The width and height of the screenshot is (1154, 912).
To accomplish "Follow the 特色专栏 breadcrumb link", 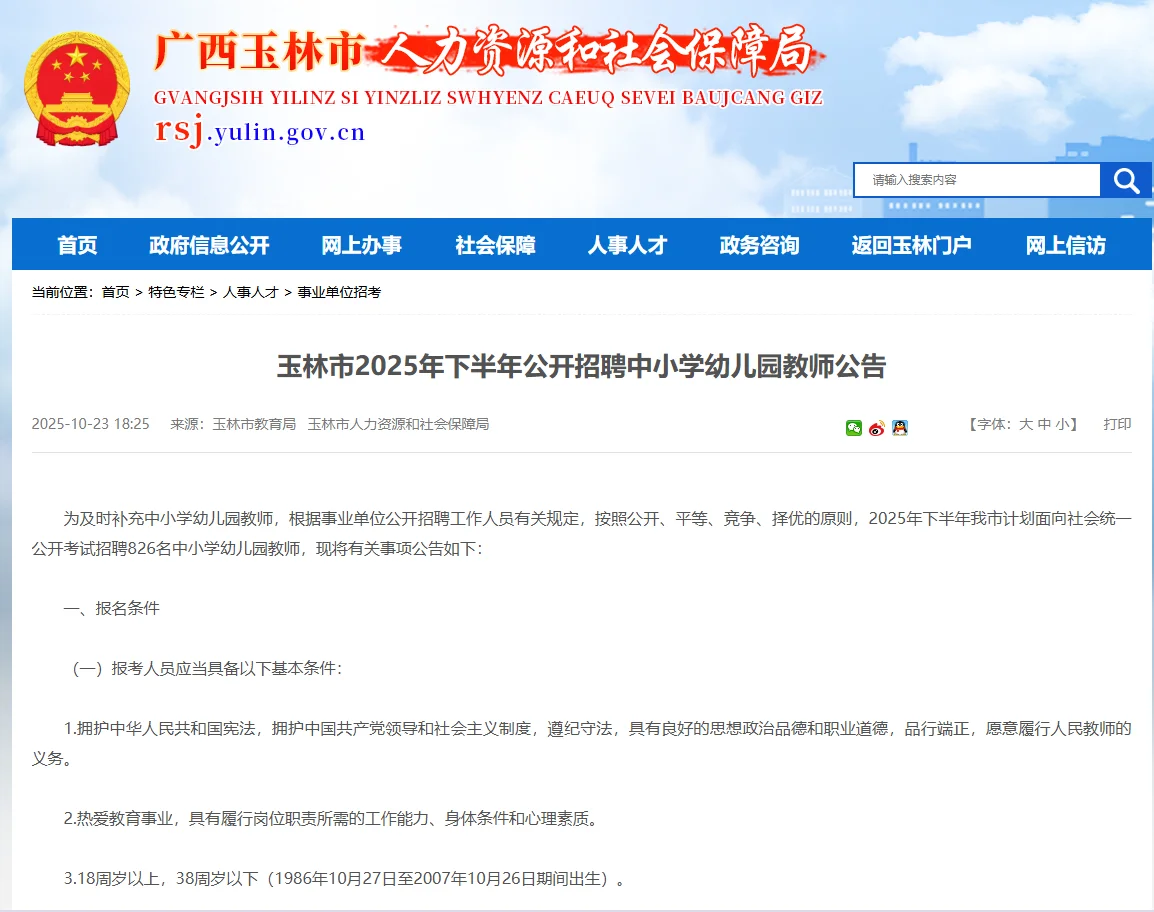I will 180,292.
